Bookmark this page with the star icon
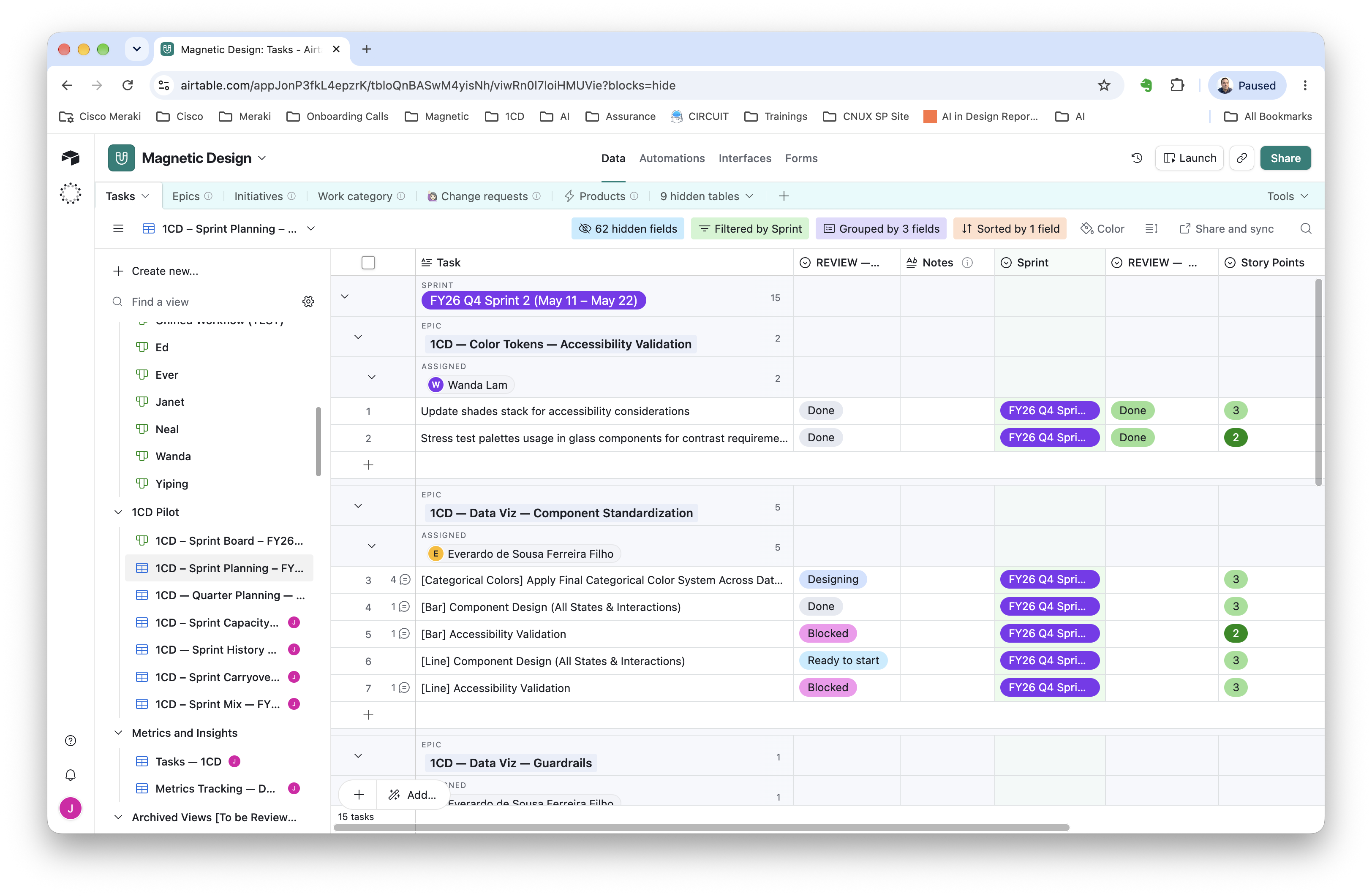This screenshot has width=1372, height=896. [1103, 85]
